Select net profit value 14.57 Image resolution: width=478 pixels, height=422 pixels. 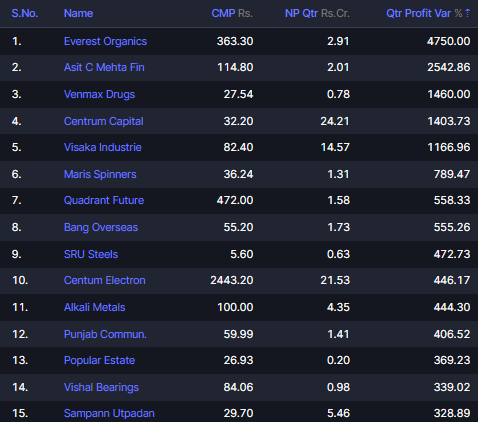click(x=335, y=147)
